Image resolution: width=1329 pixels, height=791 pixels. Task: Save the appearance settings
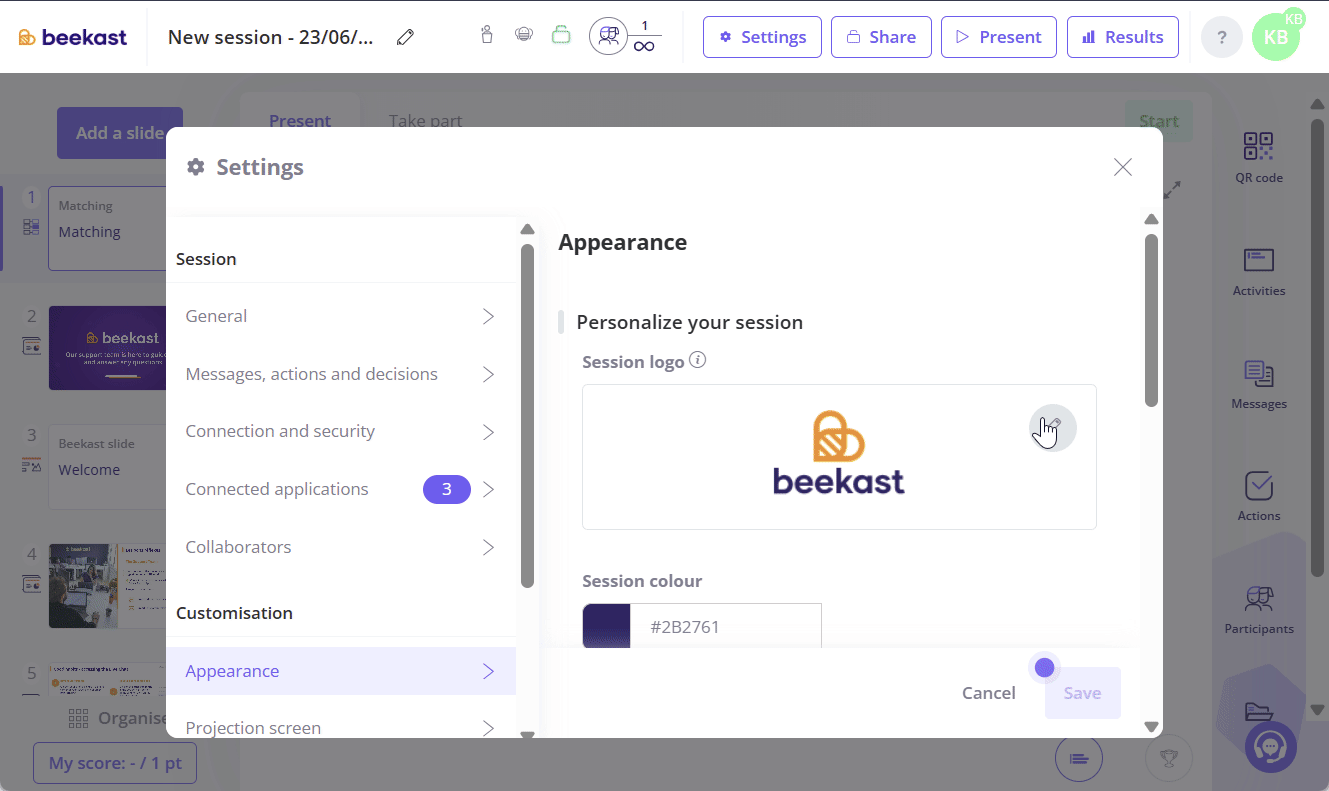click(1083, 693)
